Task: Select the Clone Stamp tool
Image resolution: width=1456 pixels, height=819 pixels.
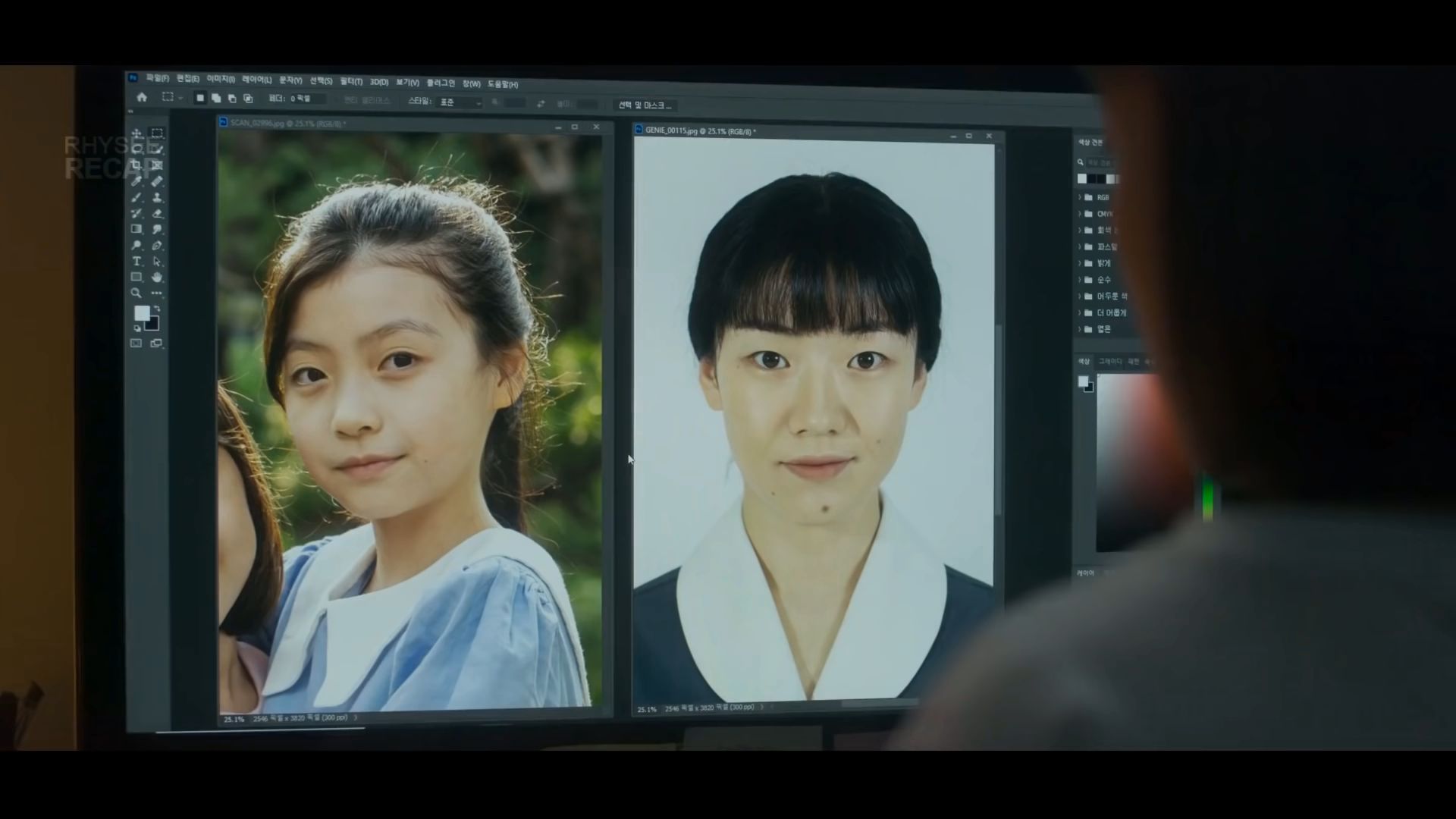Action: (157, 197)
